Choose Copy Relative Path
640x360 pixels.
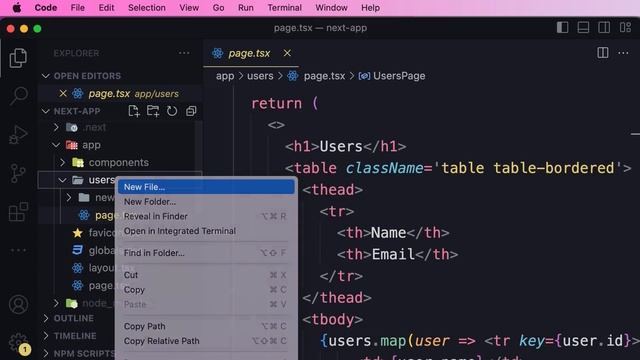(206, 341)
